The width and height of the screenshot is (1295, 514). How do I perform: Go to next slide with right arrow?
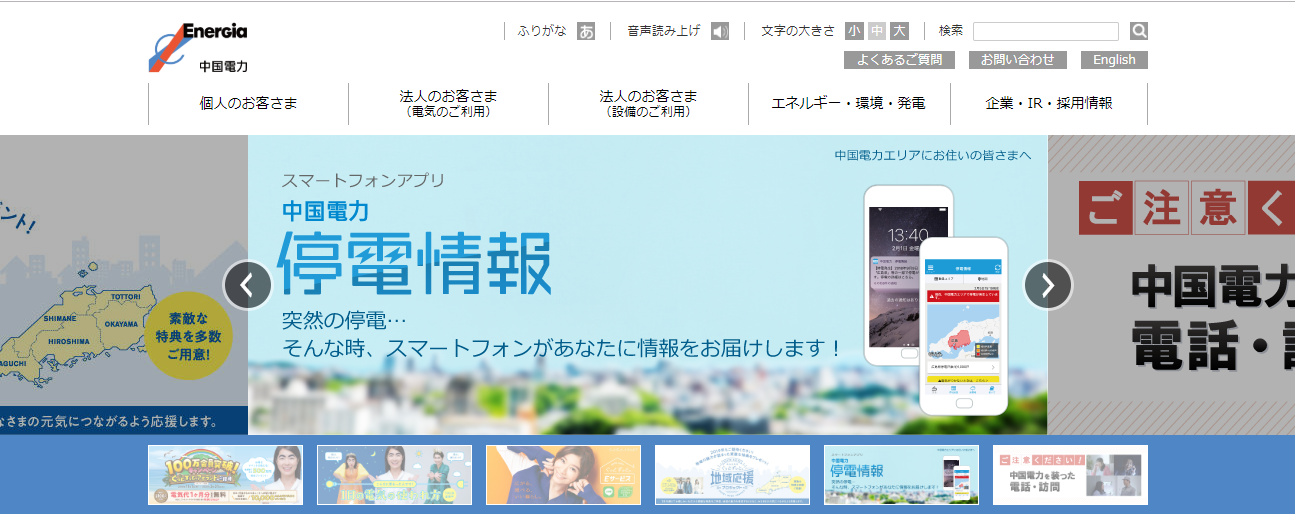click(x=1048, y=285)
